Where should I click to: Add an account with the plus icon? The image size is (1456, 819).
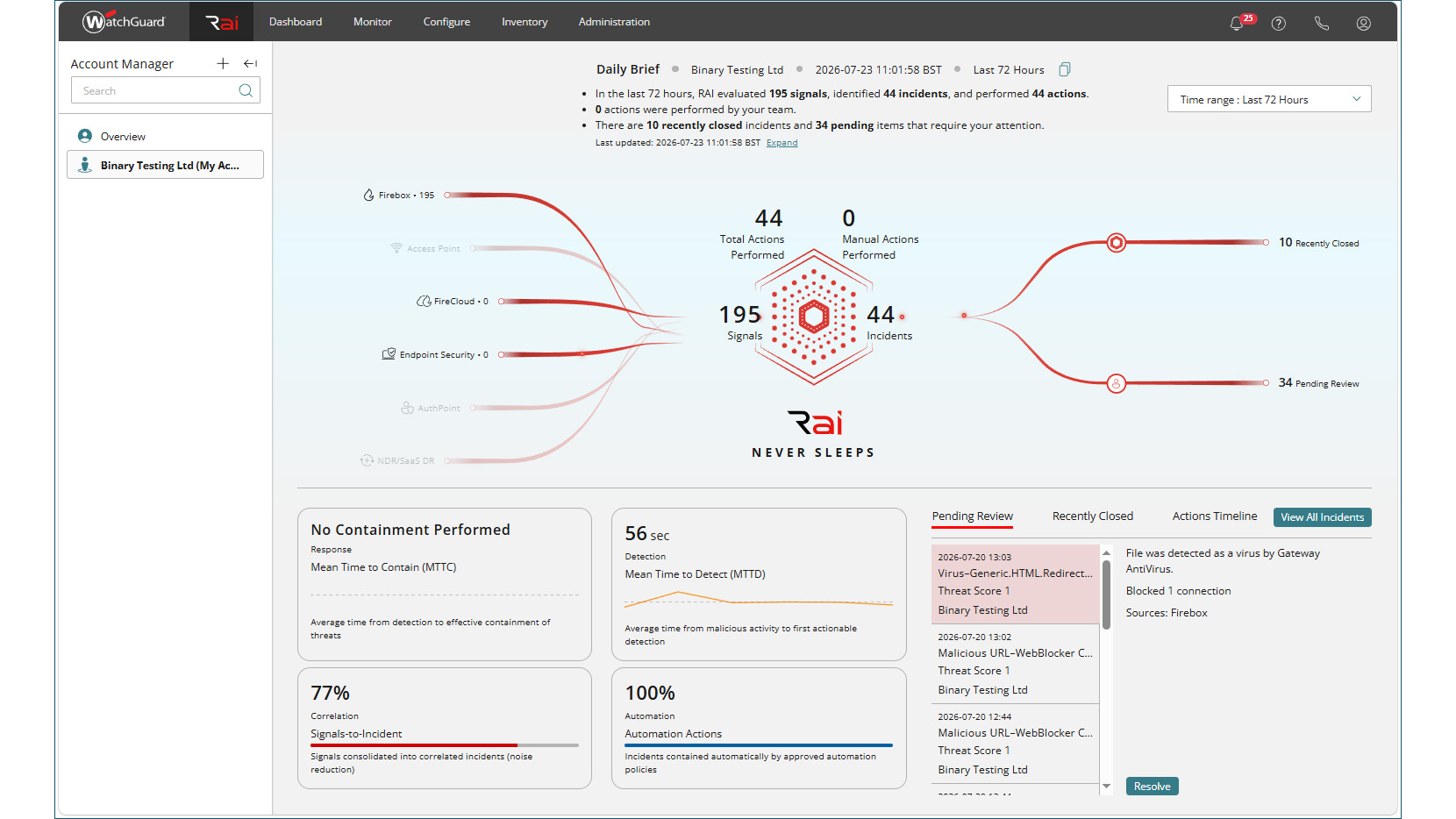pos(223,63)
